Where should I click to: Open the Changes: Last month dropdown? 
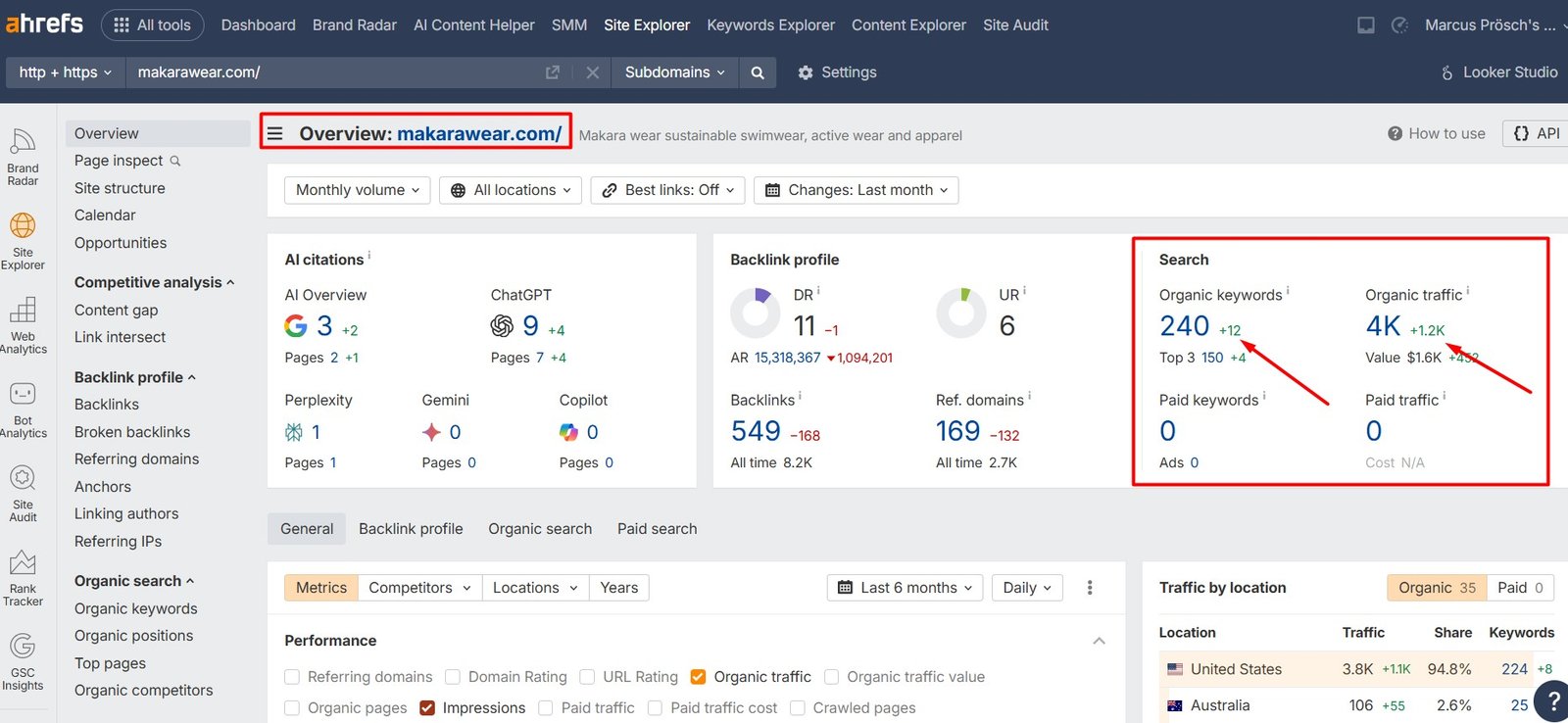pyautogui.click(x=857, y=190)
